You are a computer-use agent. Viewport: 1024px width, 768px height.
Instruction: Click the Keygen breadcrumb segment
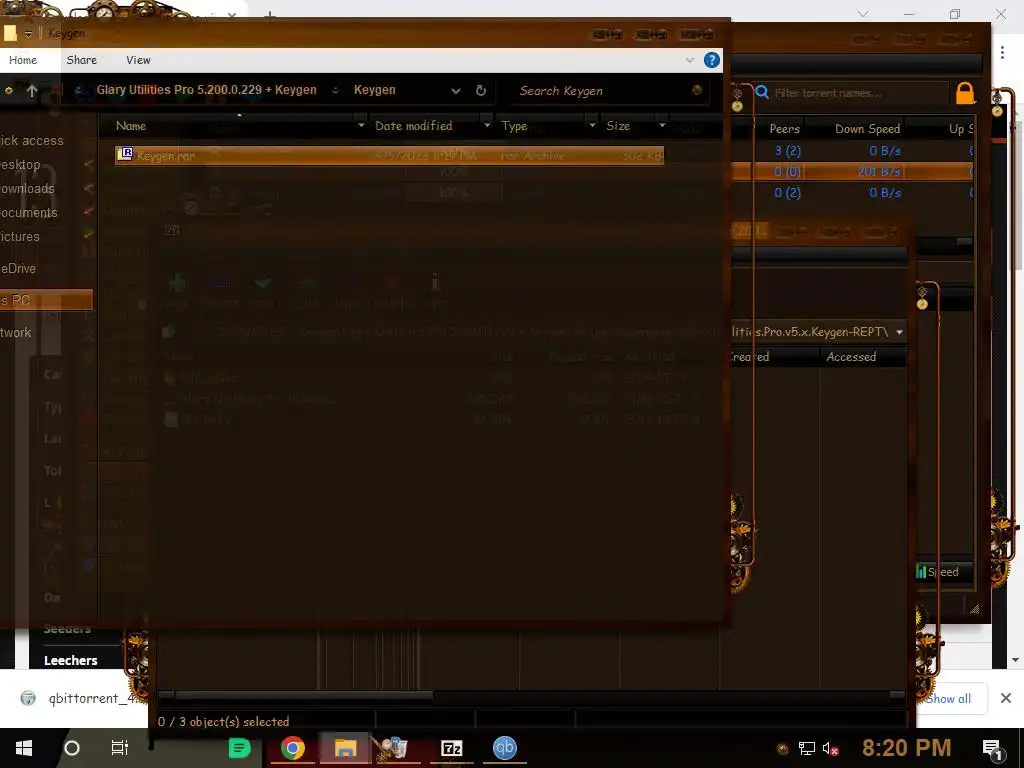pos(374,90)
